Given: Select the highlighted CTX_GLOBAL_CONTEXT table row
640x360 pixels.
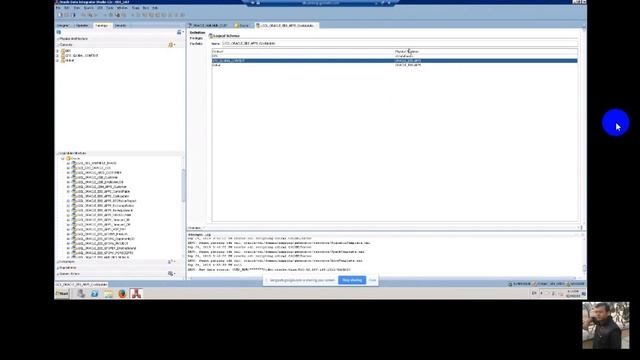Looking at the screenshot, I should pyautogui.click(x=394, y=60).
